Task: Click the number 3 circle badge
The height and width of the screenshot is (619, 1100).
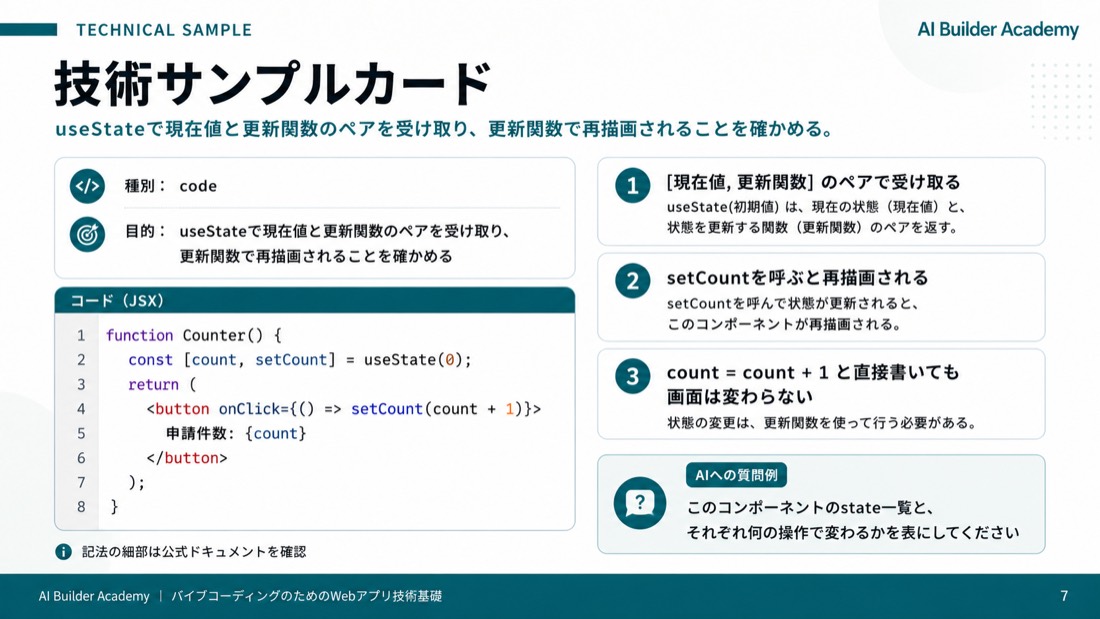Action: 632,375
